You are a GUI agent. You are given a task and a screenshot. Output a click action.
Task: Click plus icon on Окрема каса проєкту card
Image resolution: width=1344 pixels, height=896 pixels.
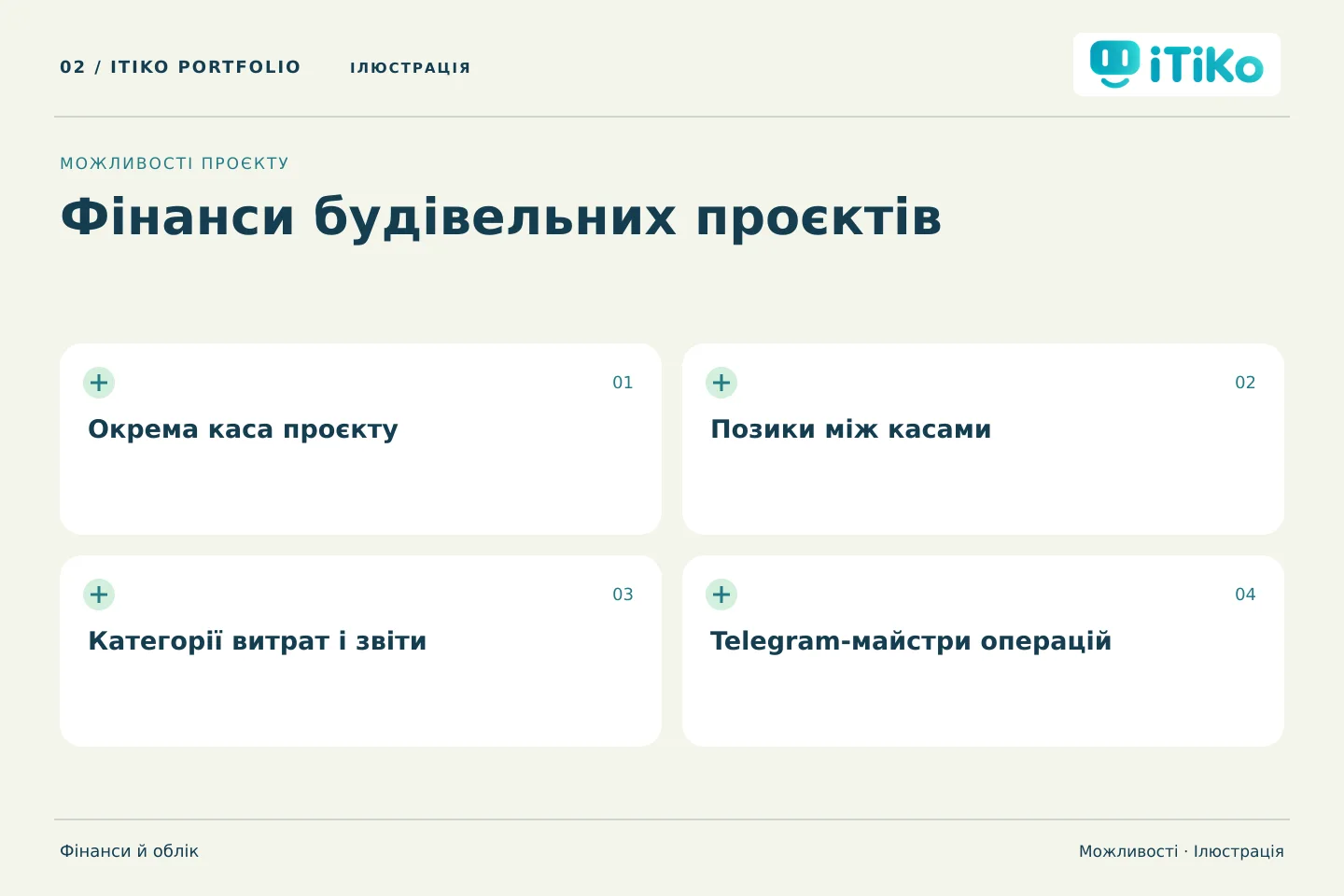pos(99,383)
